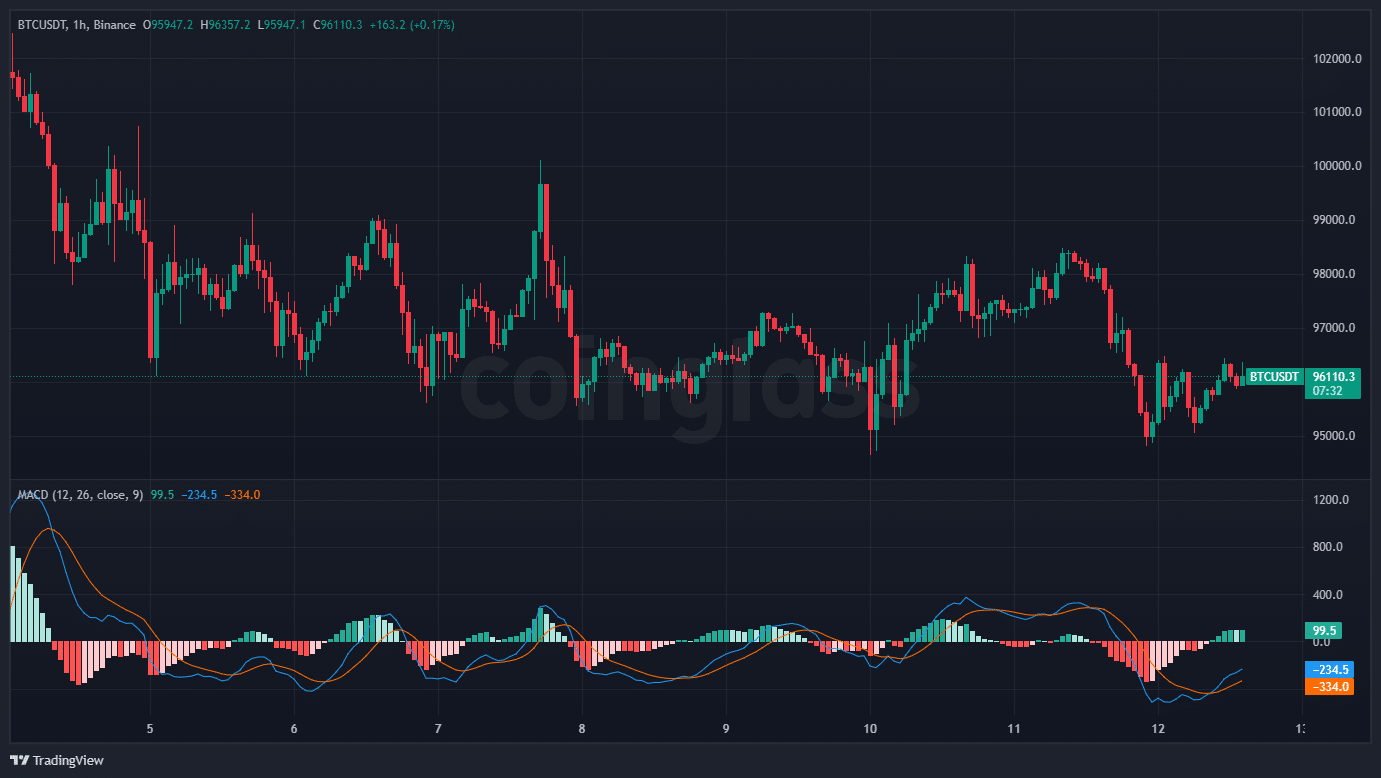Screen dimensions: 1381x778
Task: Click the date label 12 on the time axis
Action: [x=1158, y=728]
